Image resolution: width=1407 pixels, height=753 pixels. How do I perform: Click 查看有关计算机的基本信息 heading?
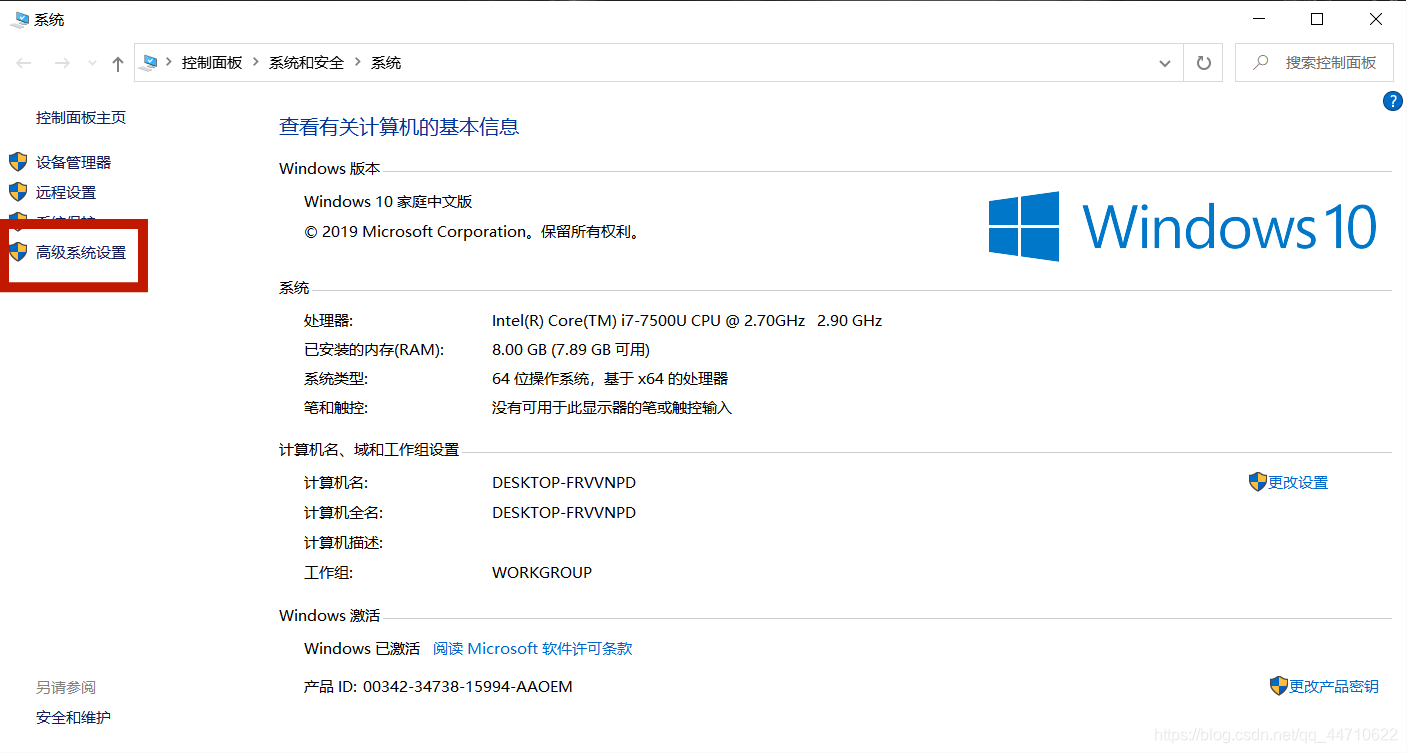[399, 127]
